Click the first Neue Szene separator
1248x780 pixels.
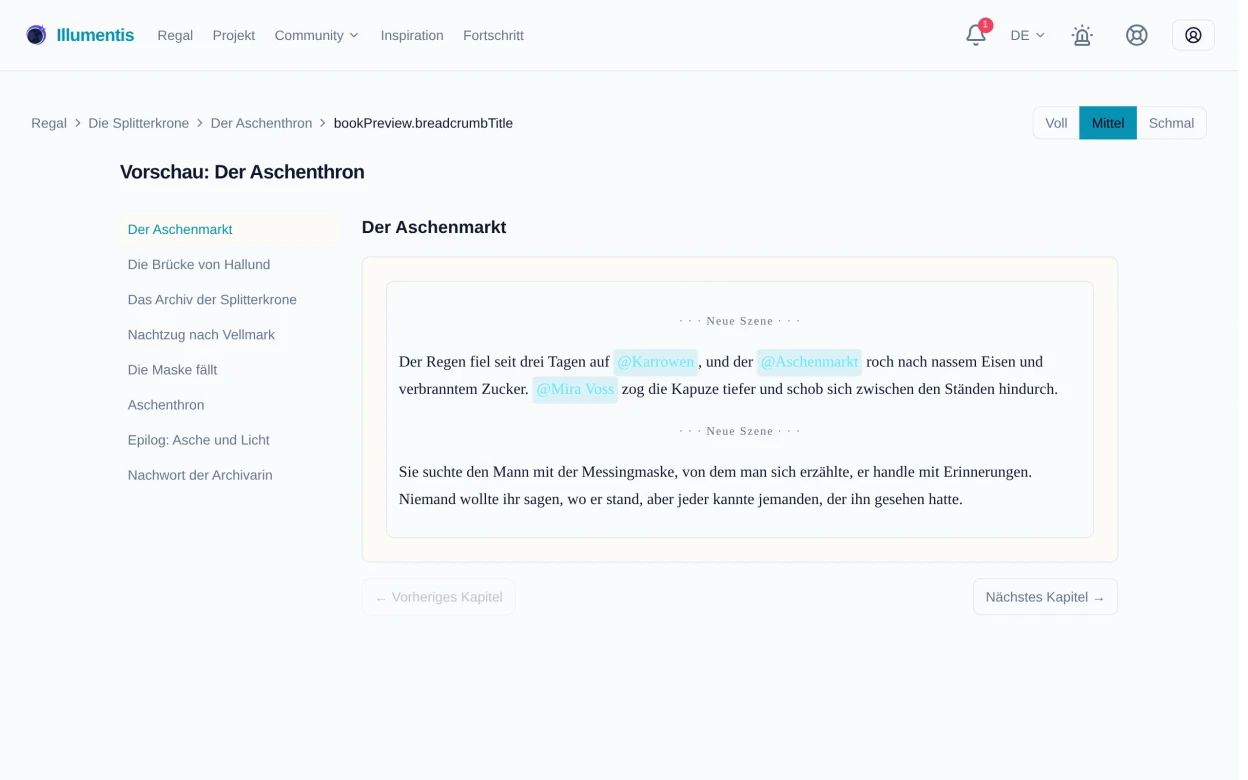click(x=740, y=321)
